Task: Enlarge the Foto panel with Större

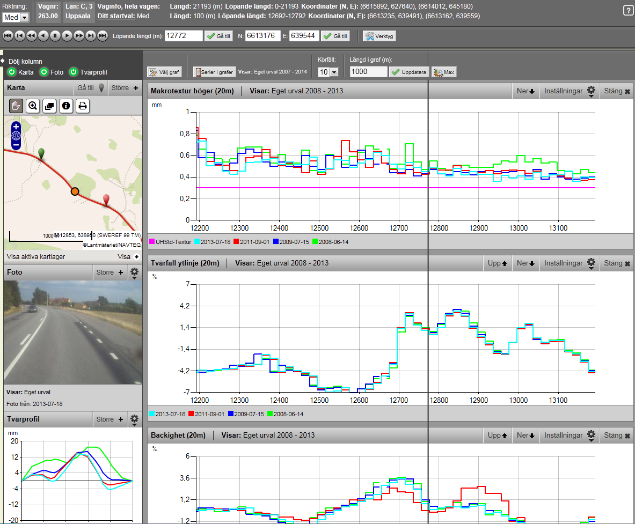Action: pos(110,273)
